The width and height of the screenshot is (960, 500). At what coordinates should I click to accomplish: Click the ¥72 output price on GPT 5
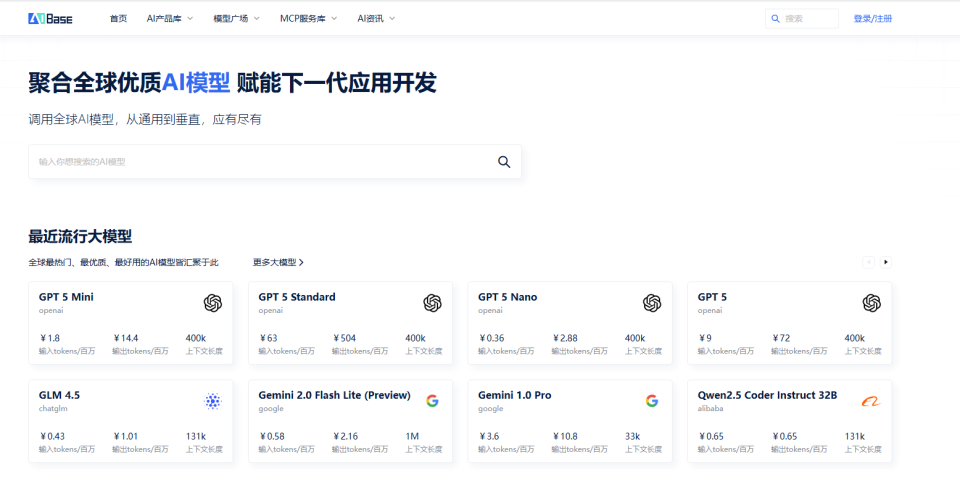tap(781, 338)
